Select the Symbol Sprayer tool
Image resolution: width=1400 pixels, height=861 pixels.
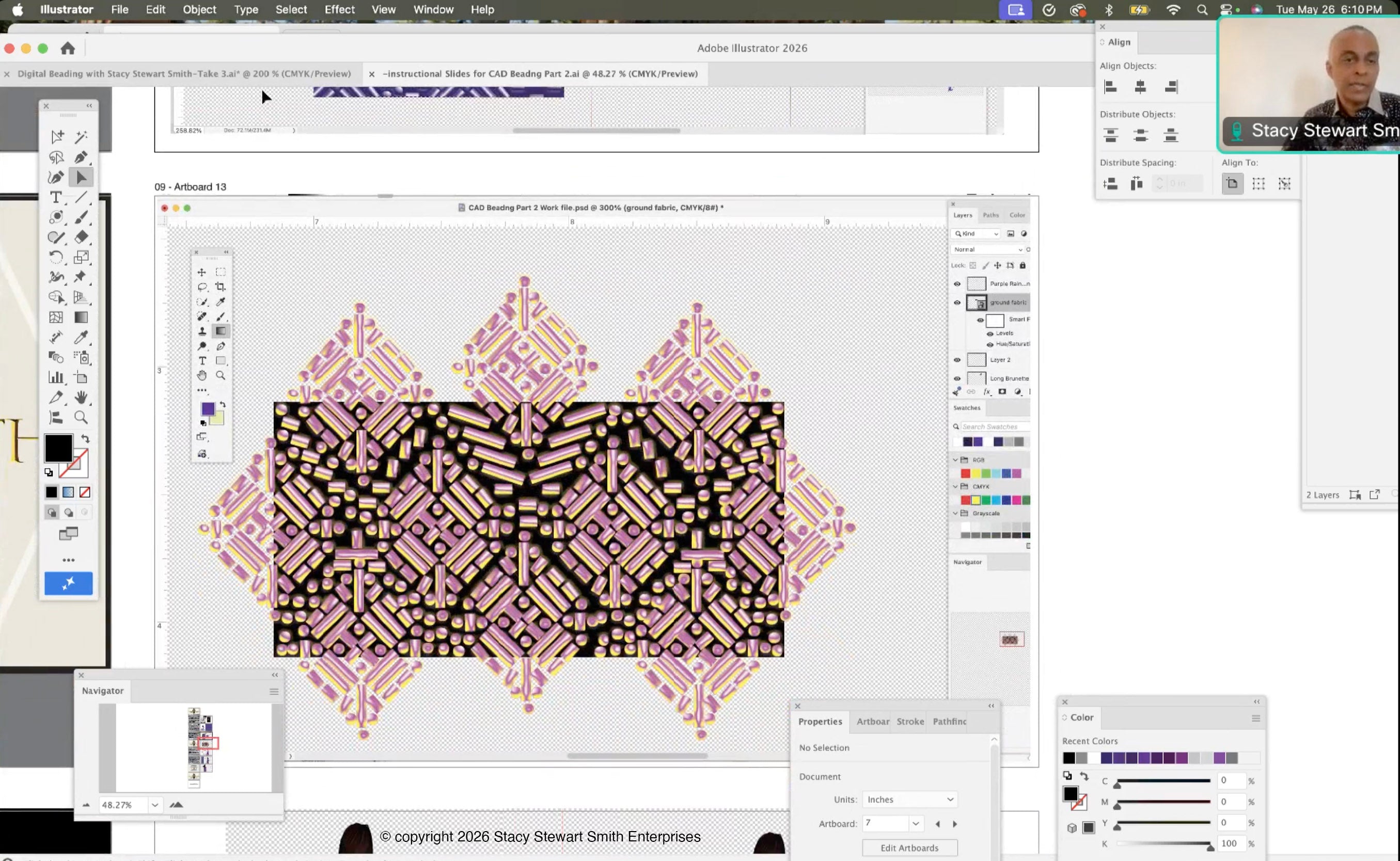point(82,357)
